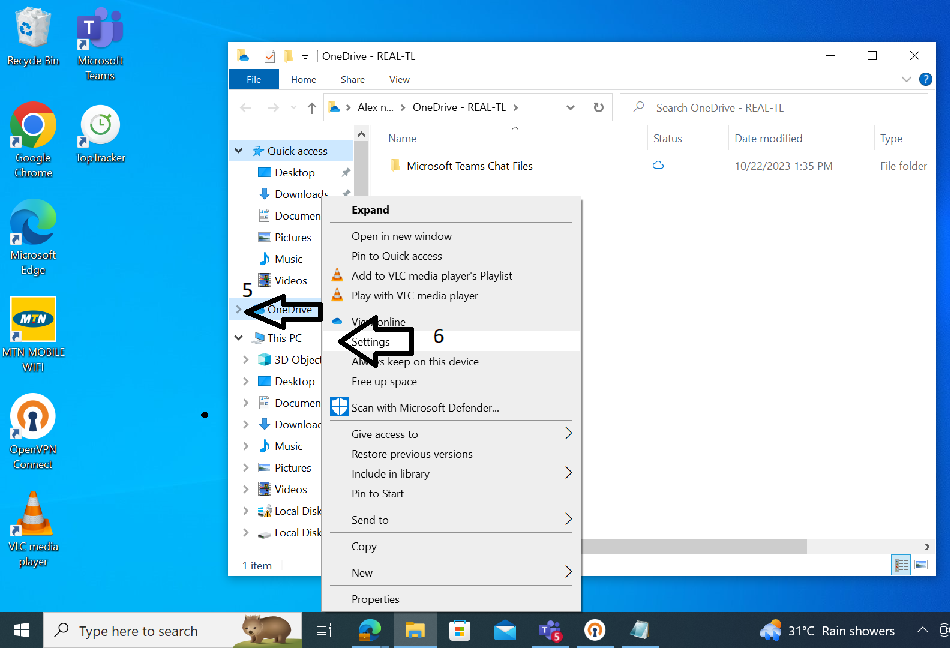Expand Pictures under This PC
This screenshot has width=950, height=652.
[x=245, y=468]
